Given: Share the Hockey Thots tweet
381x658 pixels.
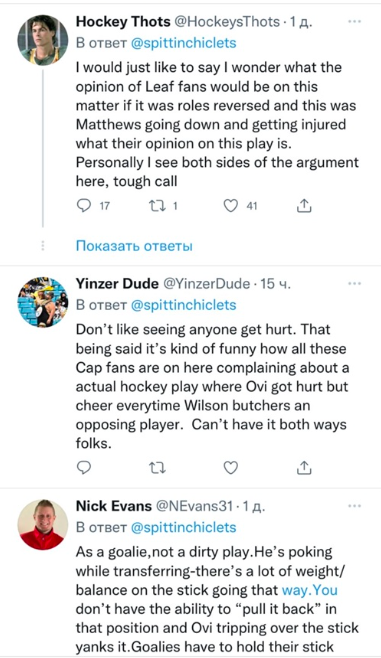Looking at the screenshot, I should coord(304,205).
